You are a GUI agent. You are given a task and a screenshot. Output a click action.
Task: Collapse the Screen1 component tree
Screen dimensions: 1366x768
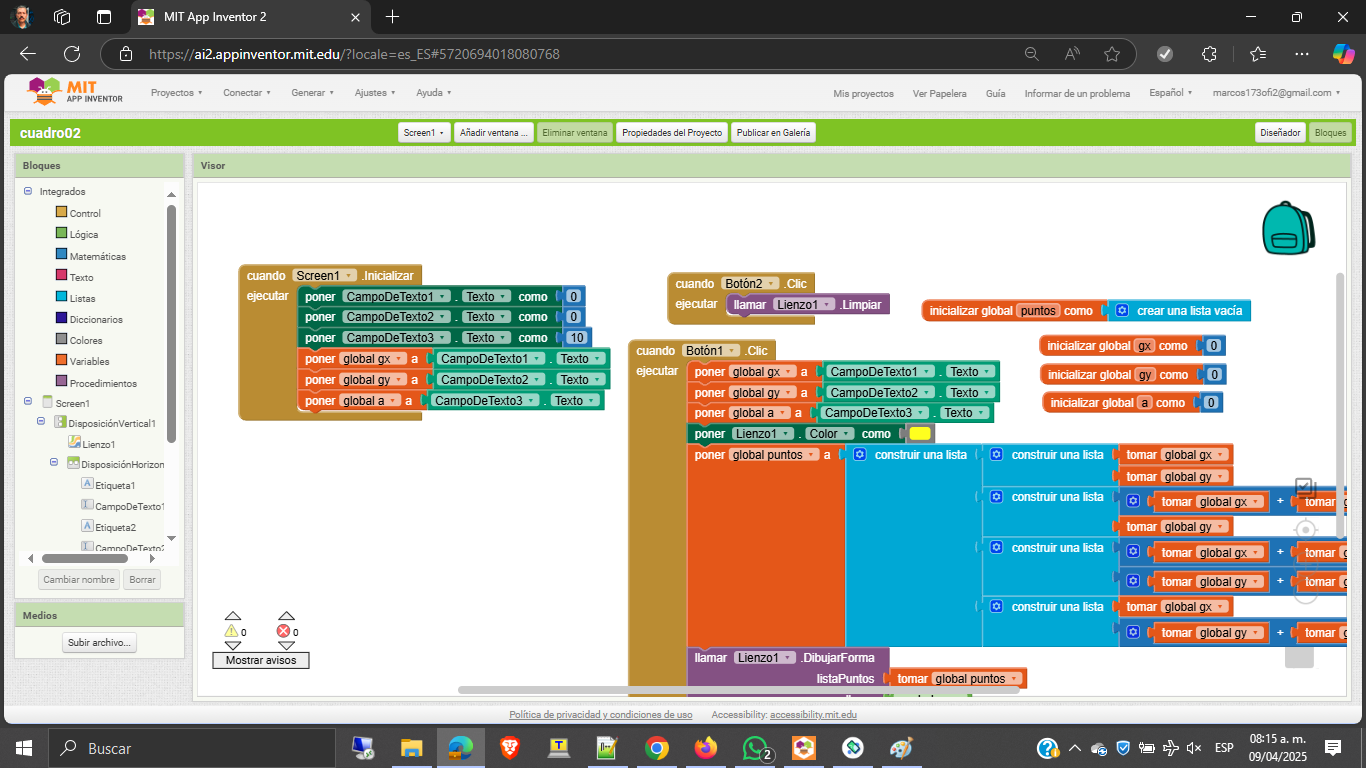[x=28, y=402]
